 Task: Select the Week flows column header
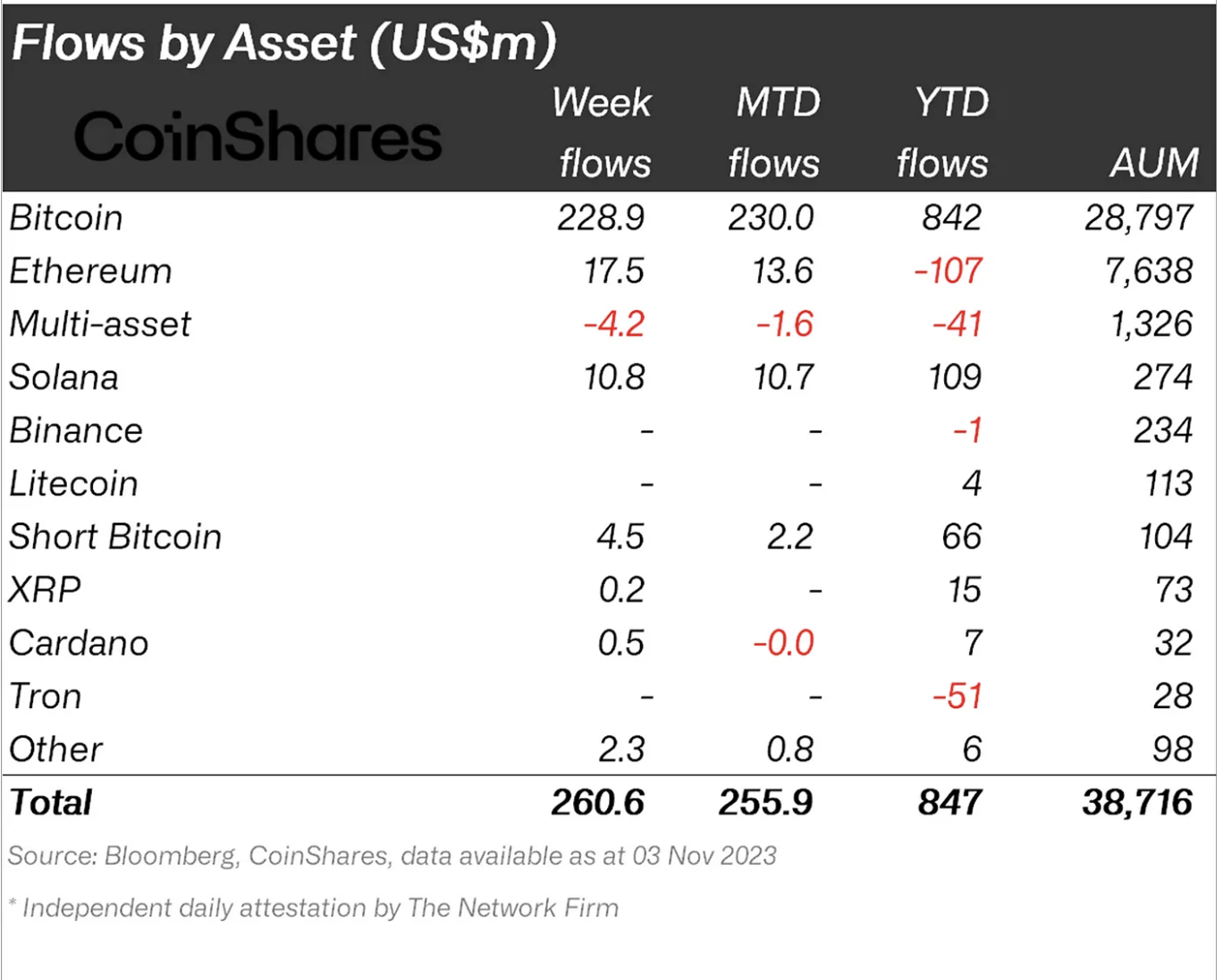coord(603,132)
